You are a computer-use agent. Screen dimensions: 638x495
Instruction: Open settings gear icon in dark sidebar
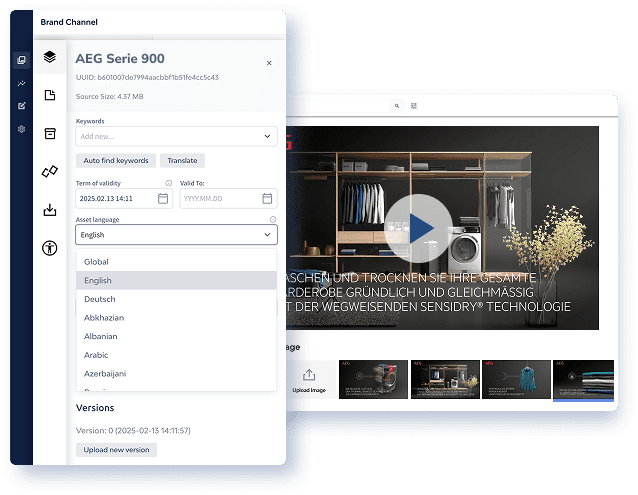click(21, 129)
